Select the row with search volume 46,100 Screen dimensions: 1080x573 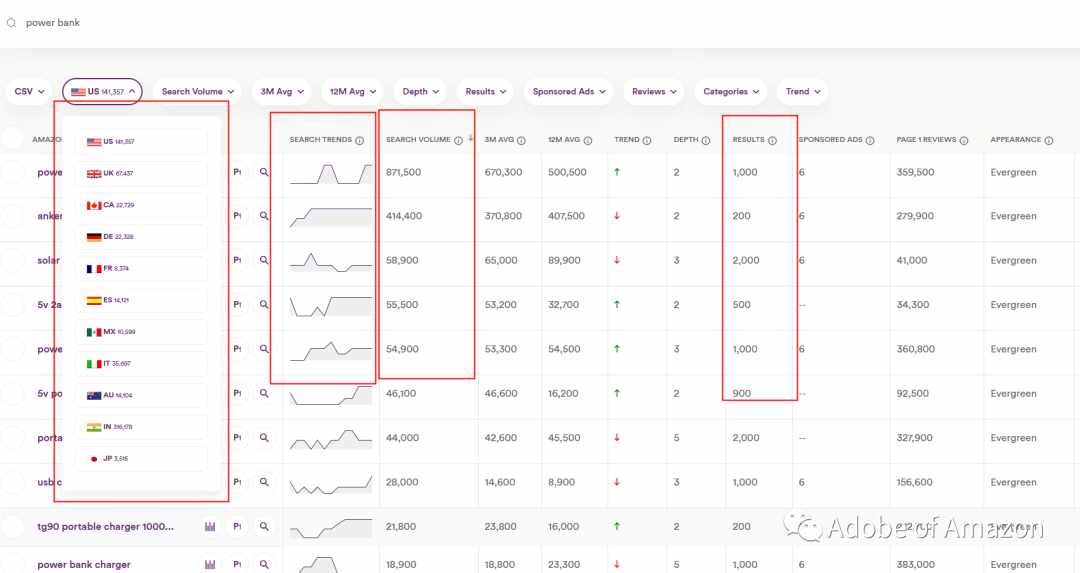pos(12,393)
